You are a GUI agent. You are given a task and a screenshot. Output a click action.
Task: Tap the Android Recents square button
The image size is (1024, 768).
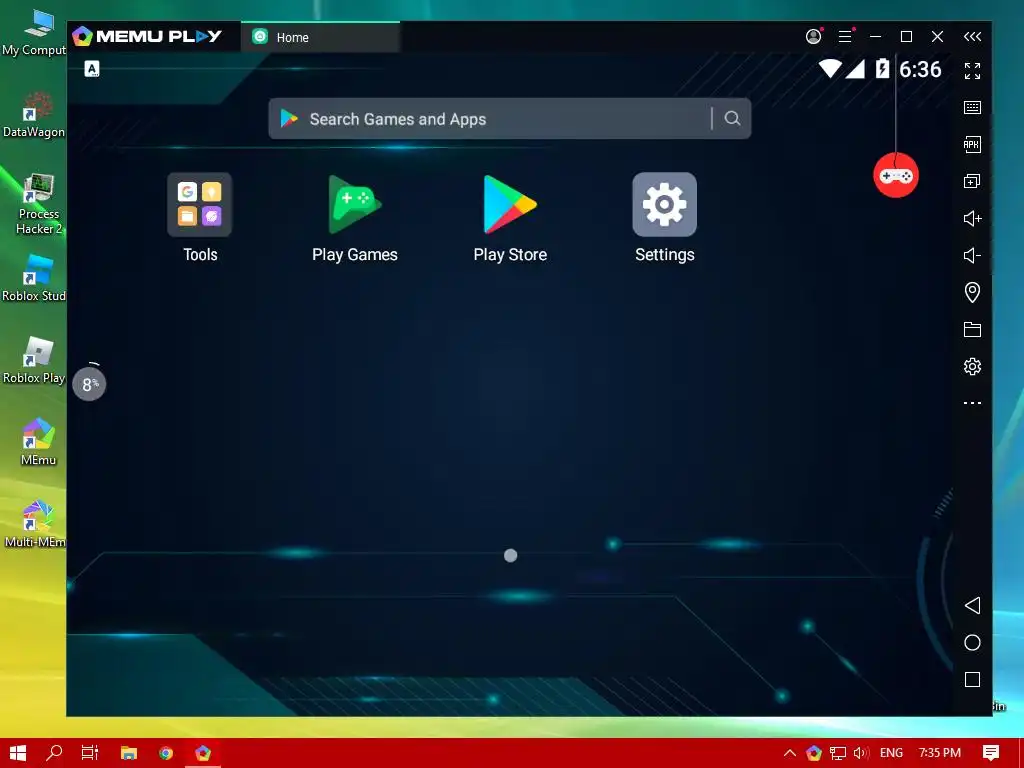click(972, 680)
